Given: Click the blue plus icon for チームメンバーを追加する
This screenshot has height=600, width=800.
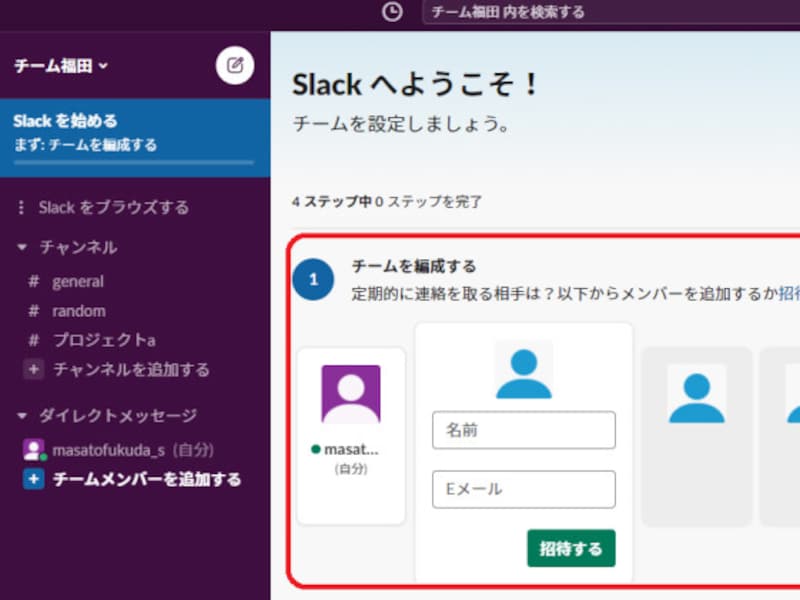Looking at the screenshot, I should coord(34,479).
